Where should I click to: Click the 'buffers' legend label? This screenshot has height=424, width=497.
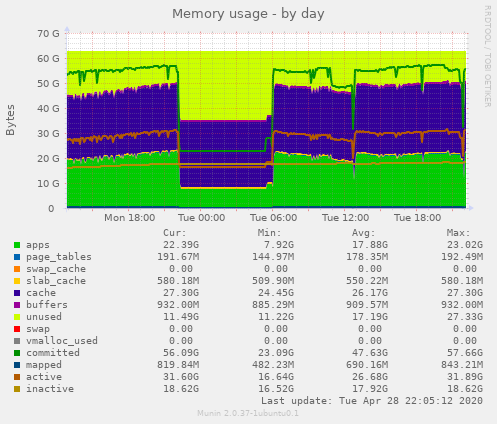(47, 305)
